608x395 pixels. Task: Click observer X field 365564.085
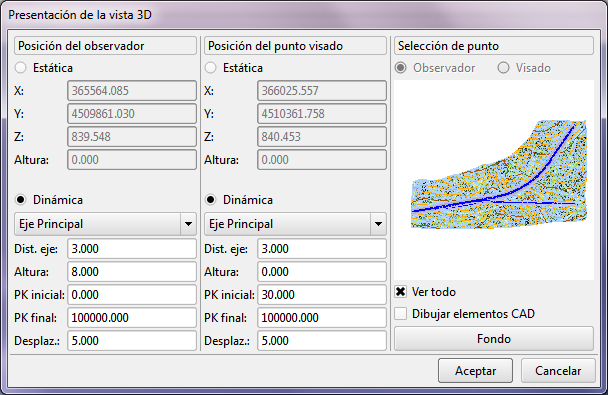pos(132,91)
